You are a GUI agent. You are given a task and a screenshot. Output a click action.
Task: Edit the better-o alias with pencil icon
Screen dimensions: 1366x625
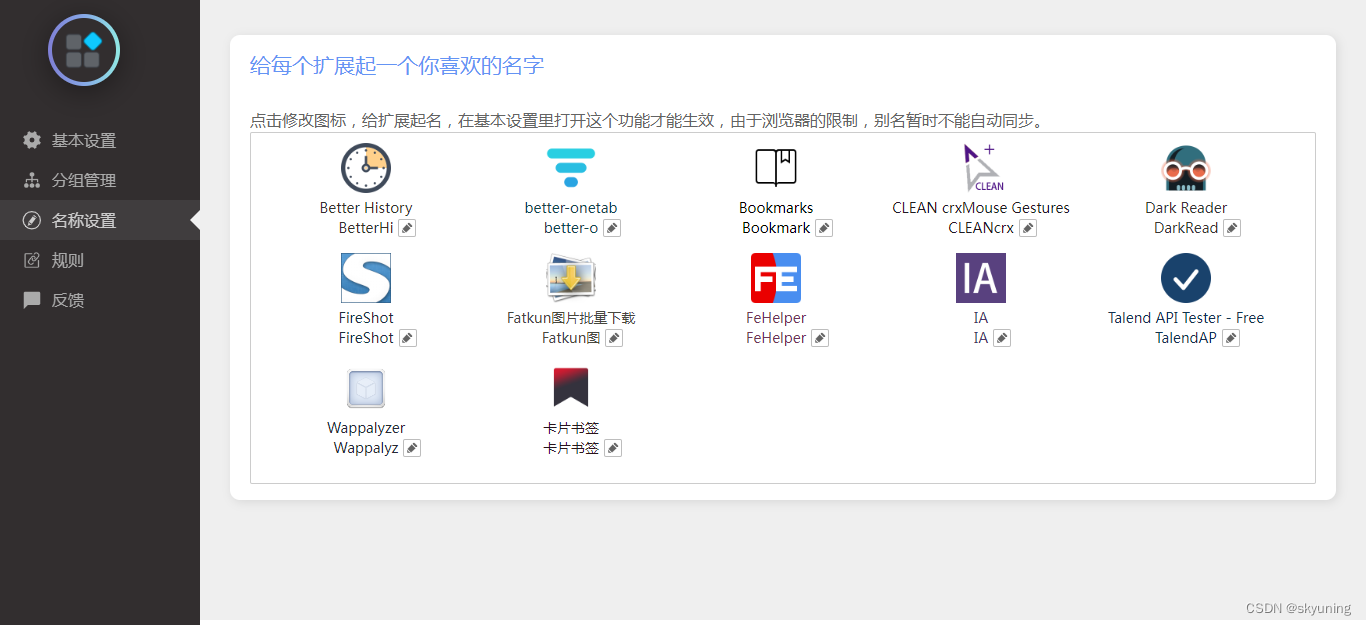tap(612, 228)
